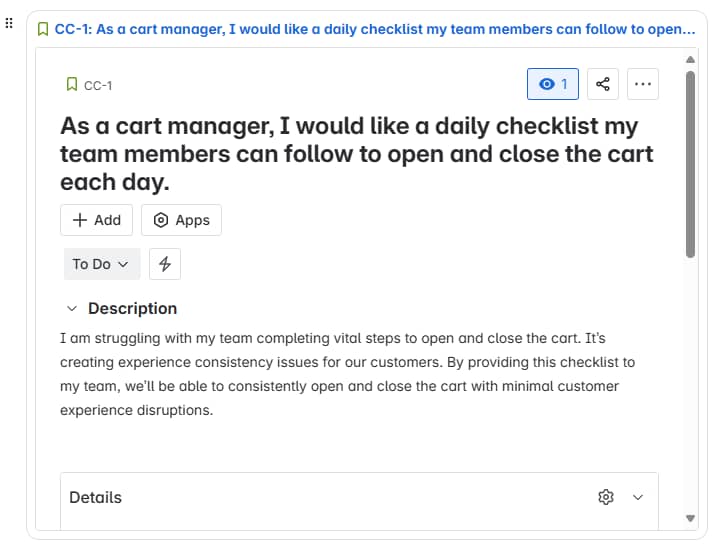Click the green bookmark icon in header link

43,29
